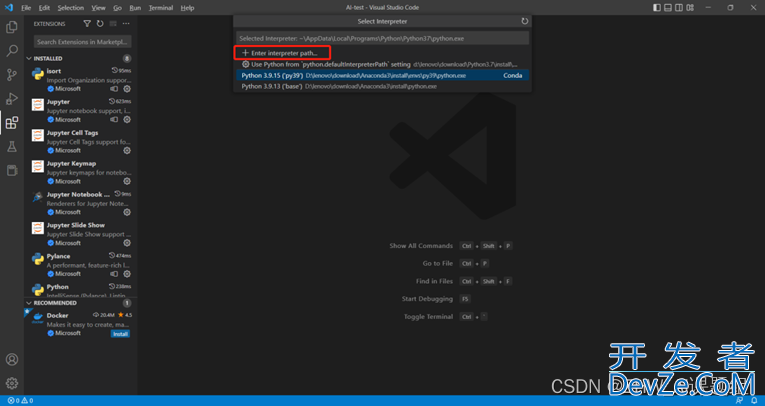Screen dimensions: 765x406
Task: Open the Jupyter Cell Tags manage gear
Action: (127, 150)
